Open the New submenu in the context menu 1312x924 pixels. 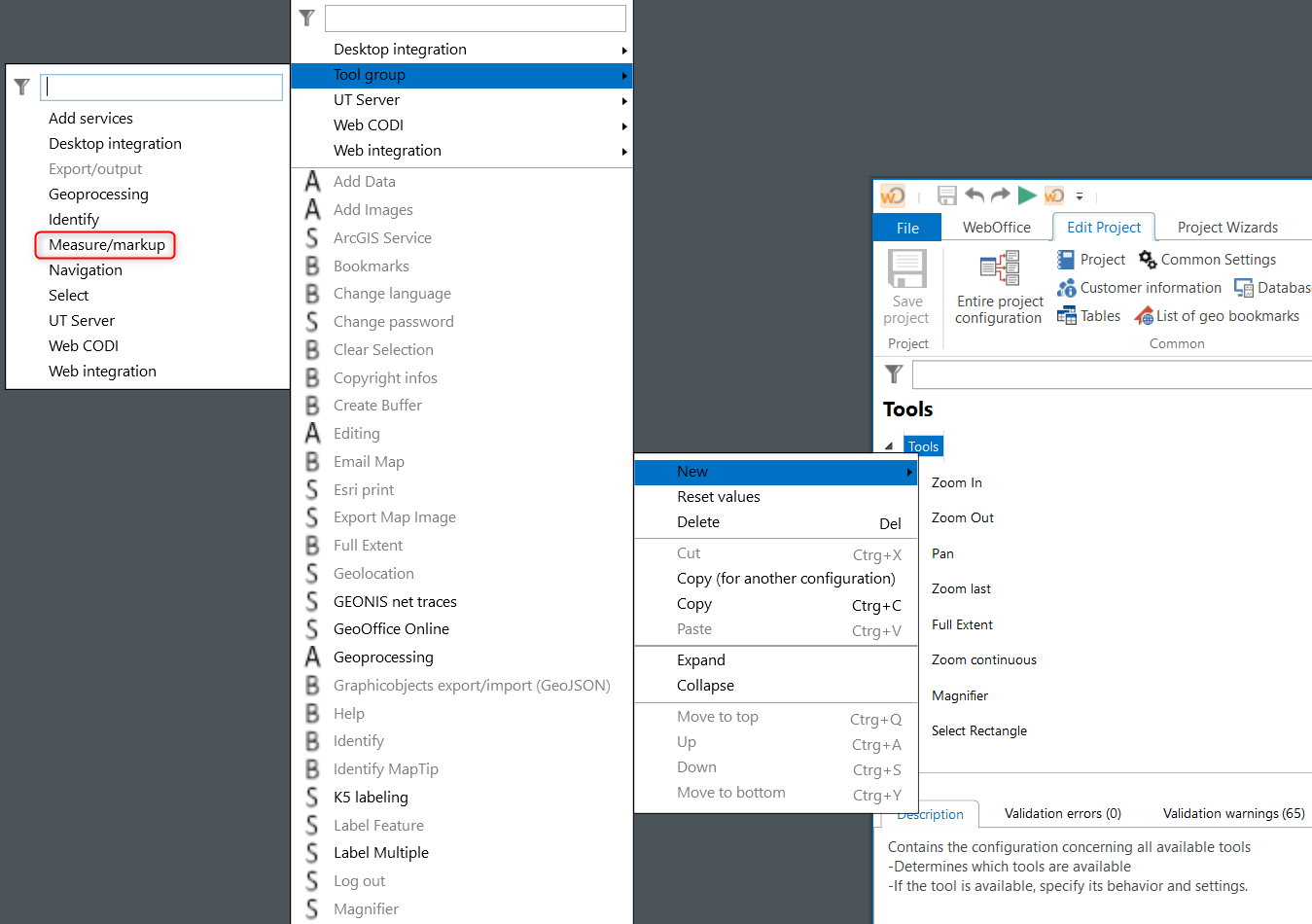click(776, 472)
